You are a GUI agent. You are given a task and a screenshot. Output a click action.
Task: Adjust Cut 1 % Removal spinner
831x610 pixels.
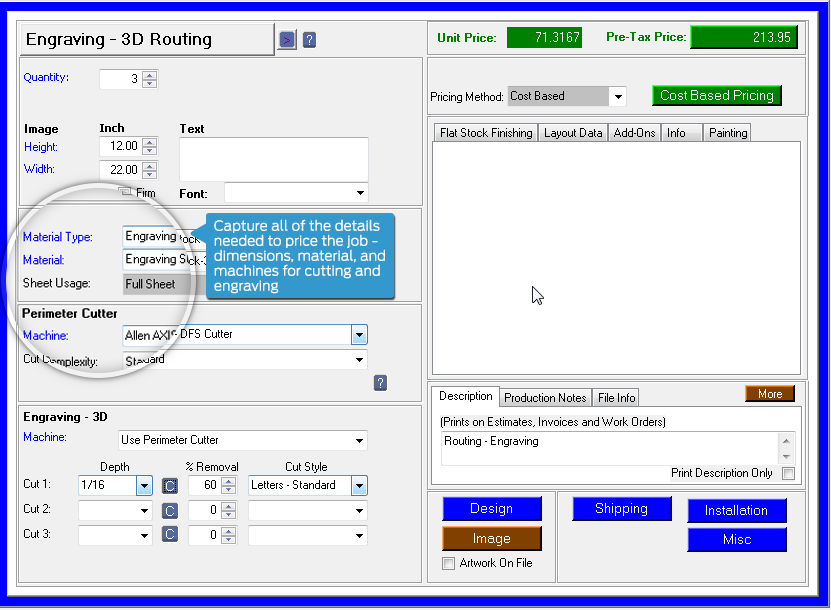(x=229, y=485)
